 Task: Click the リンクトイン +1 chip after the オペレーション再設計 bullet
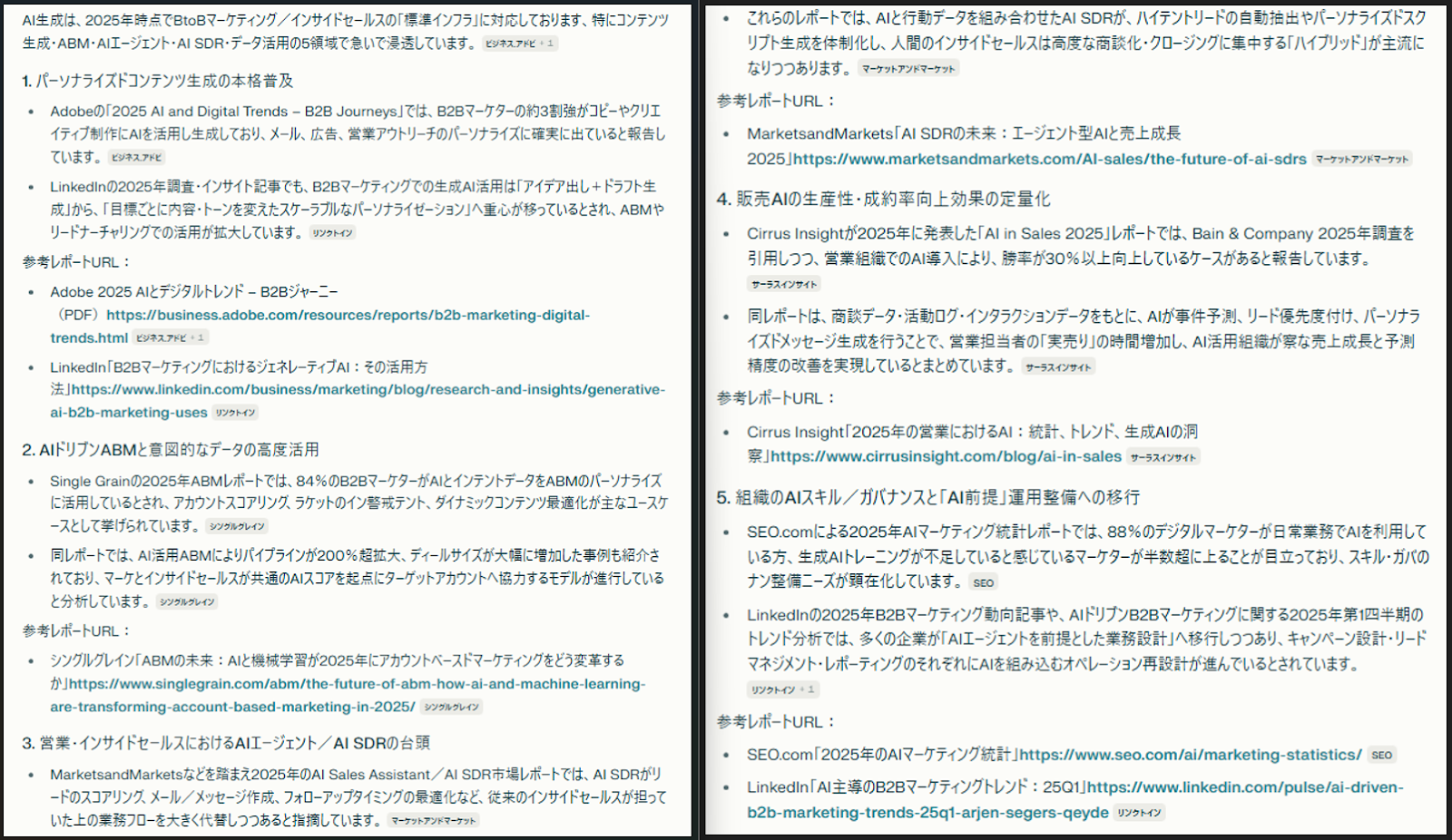pos(783,690)
